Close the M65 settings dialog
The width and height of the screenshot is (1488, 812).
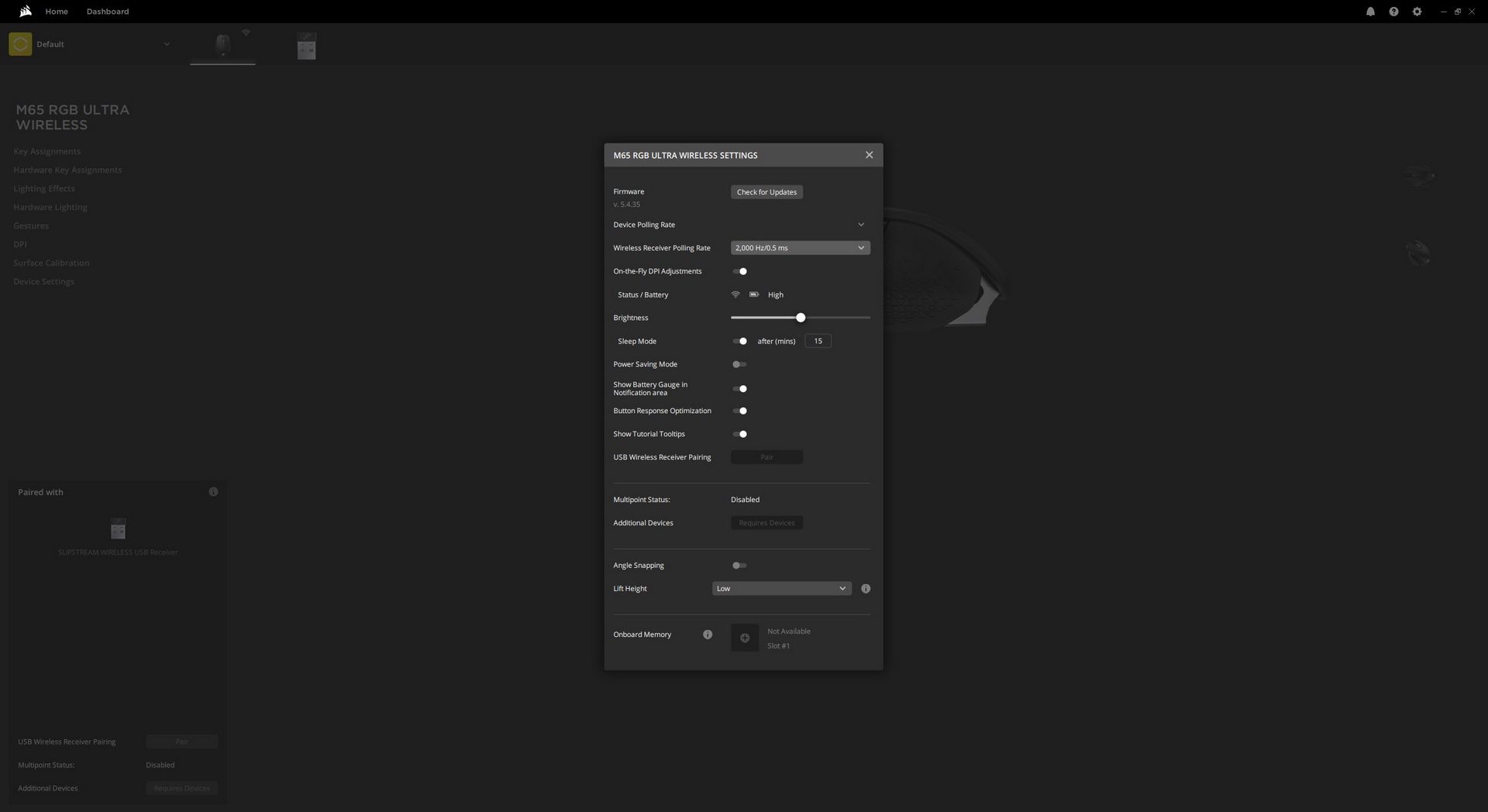point(869,155)
